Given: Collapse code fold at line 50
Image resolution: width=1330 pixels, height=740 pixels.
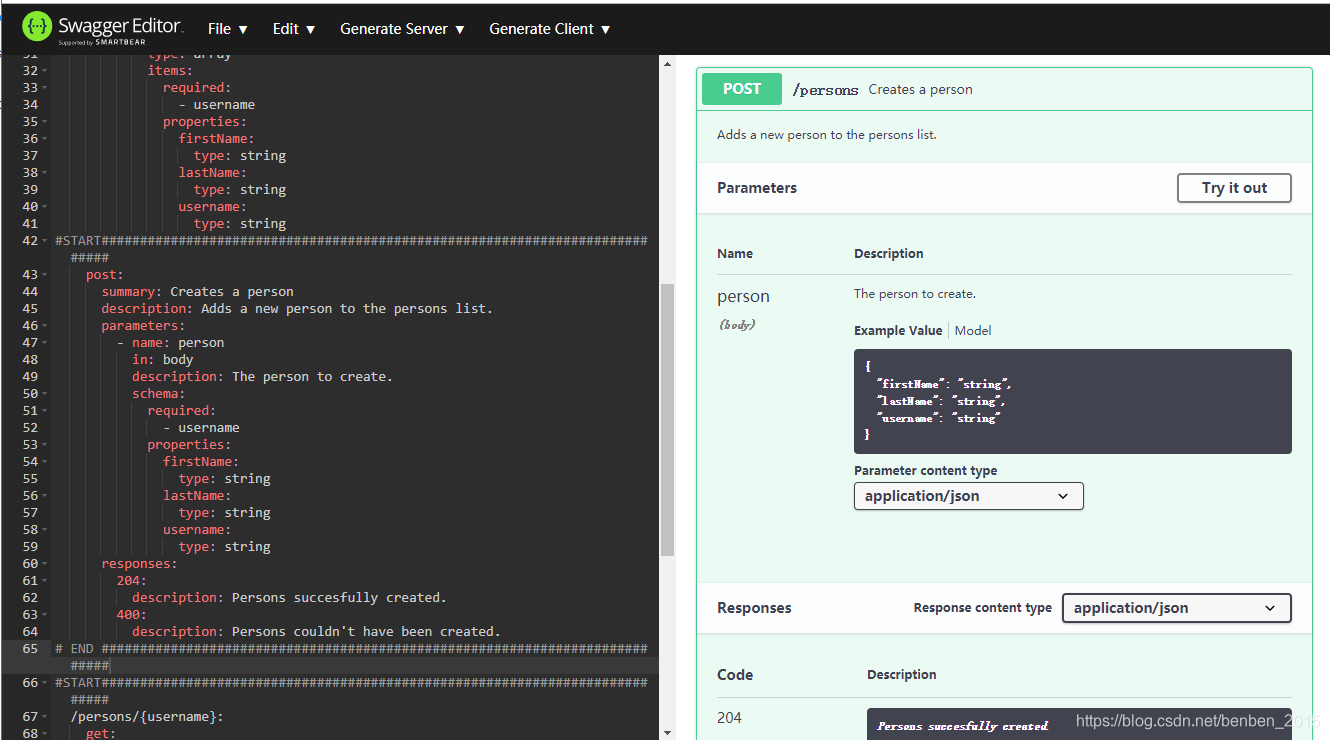Looking at the screenshot, I should [x=45, y=393].
